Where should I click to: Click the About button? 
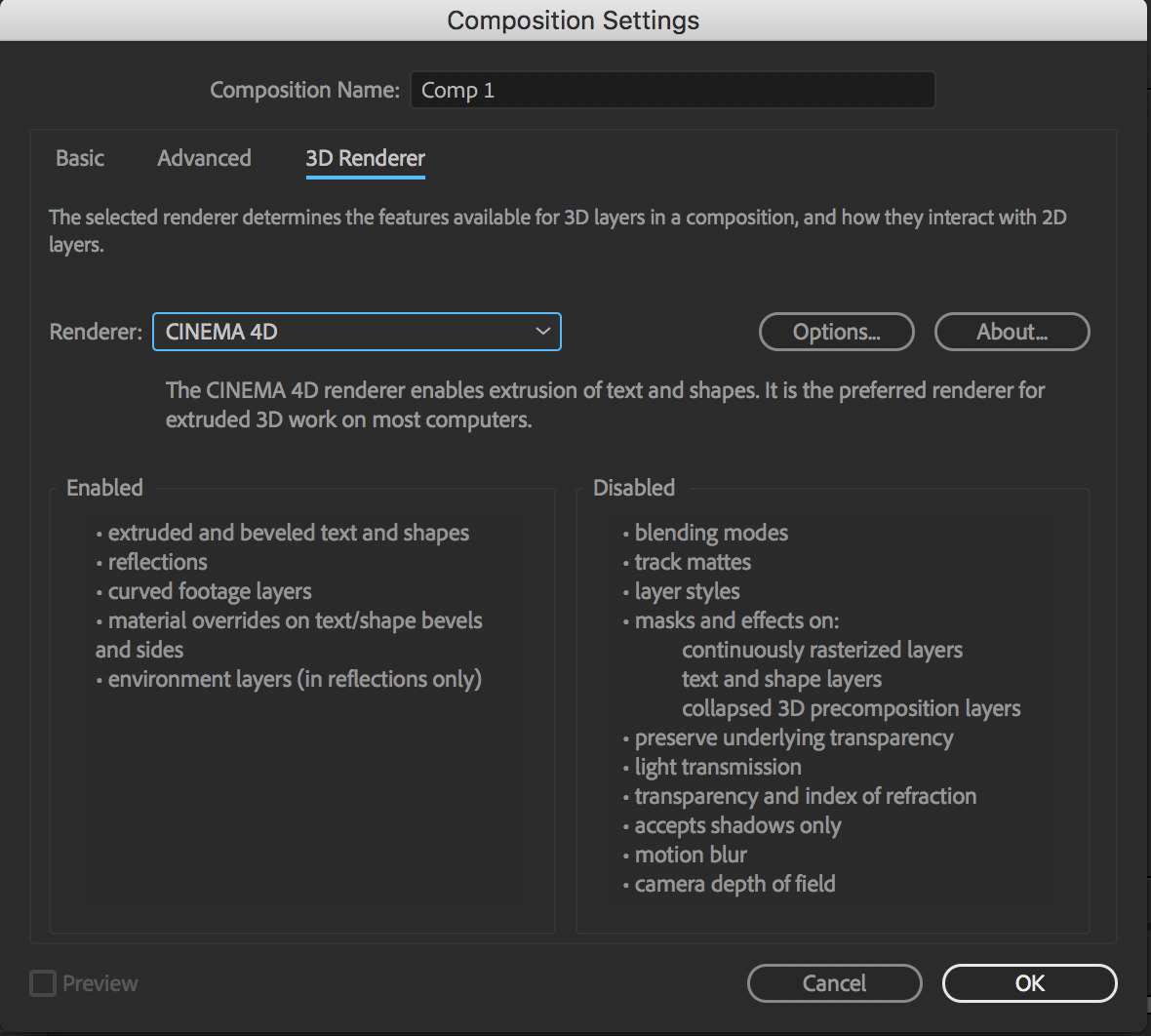[1012, 332]
